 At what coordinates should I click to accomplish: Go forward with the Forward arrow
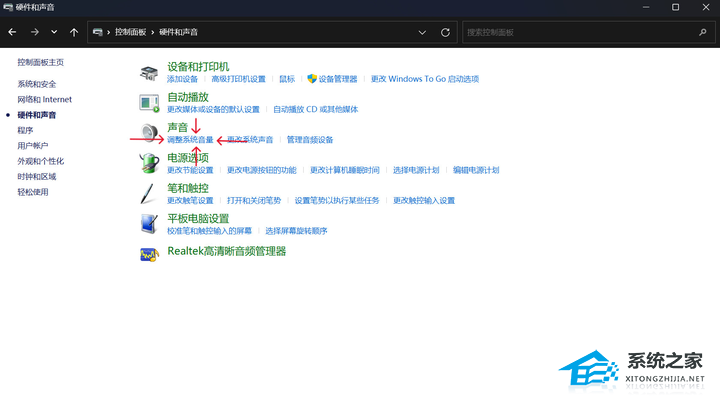click(34, 32)
